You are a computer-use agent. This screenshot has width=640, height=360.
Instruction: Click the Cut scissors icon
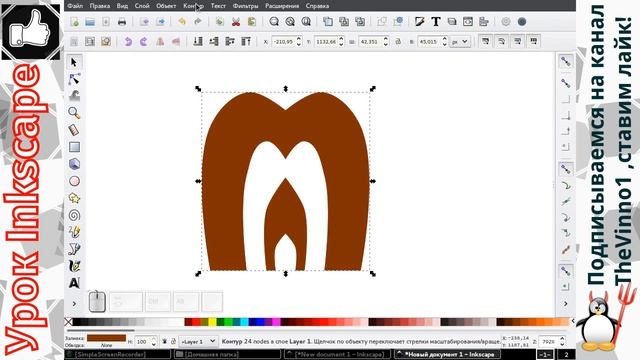236,22
